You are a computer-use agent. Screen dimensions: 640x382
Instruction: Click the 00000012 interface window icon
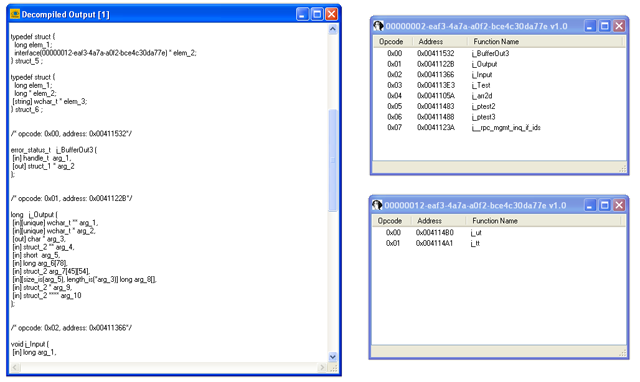coord(377,205)
